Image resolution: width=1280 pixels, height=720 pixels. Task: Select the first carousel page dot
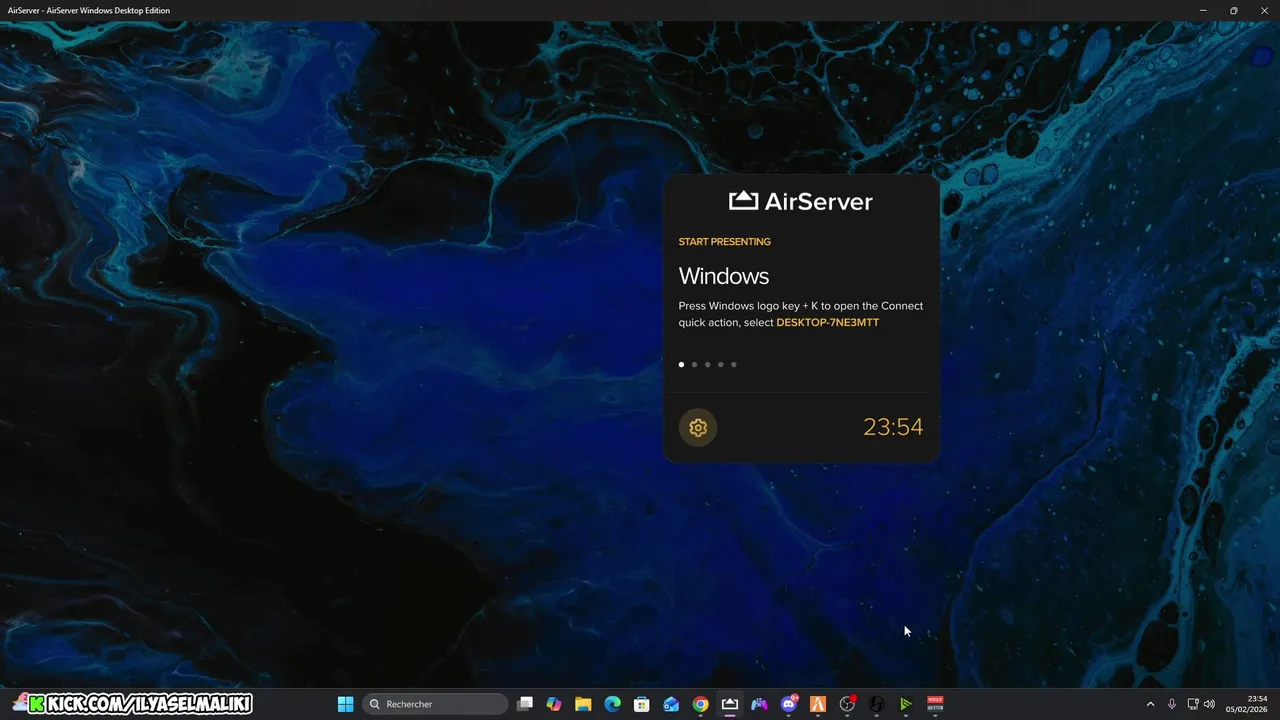[682, 365]
